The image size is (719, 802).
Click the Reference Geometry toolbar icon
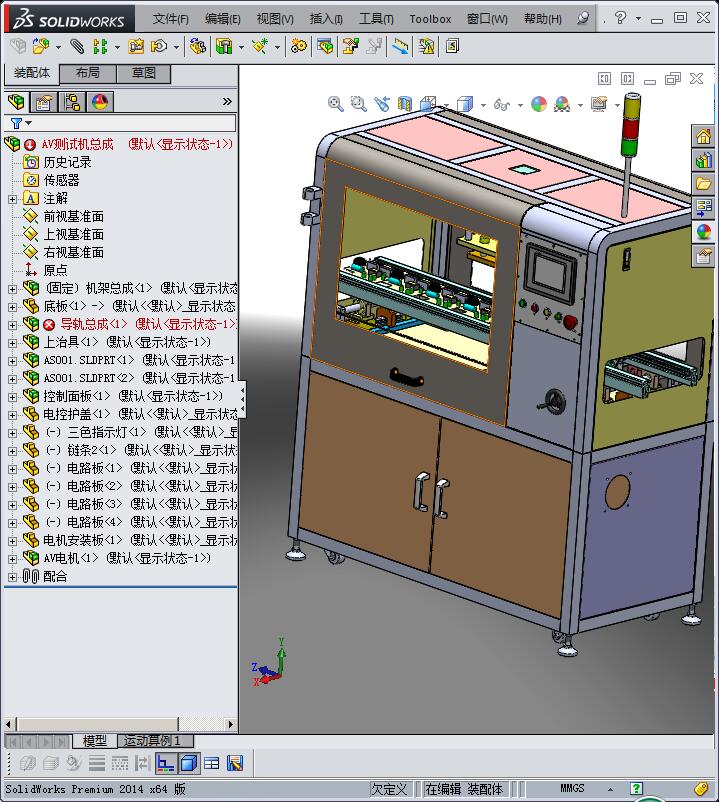click(x=260, y=47)
